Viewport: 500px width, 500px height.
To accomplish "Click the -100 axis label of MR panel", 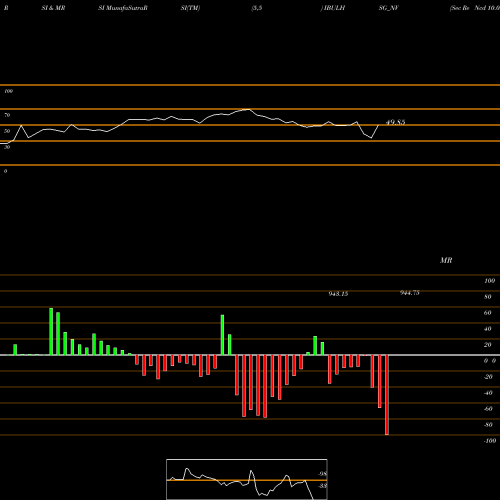I will click(x=490, y=441).
